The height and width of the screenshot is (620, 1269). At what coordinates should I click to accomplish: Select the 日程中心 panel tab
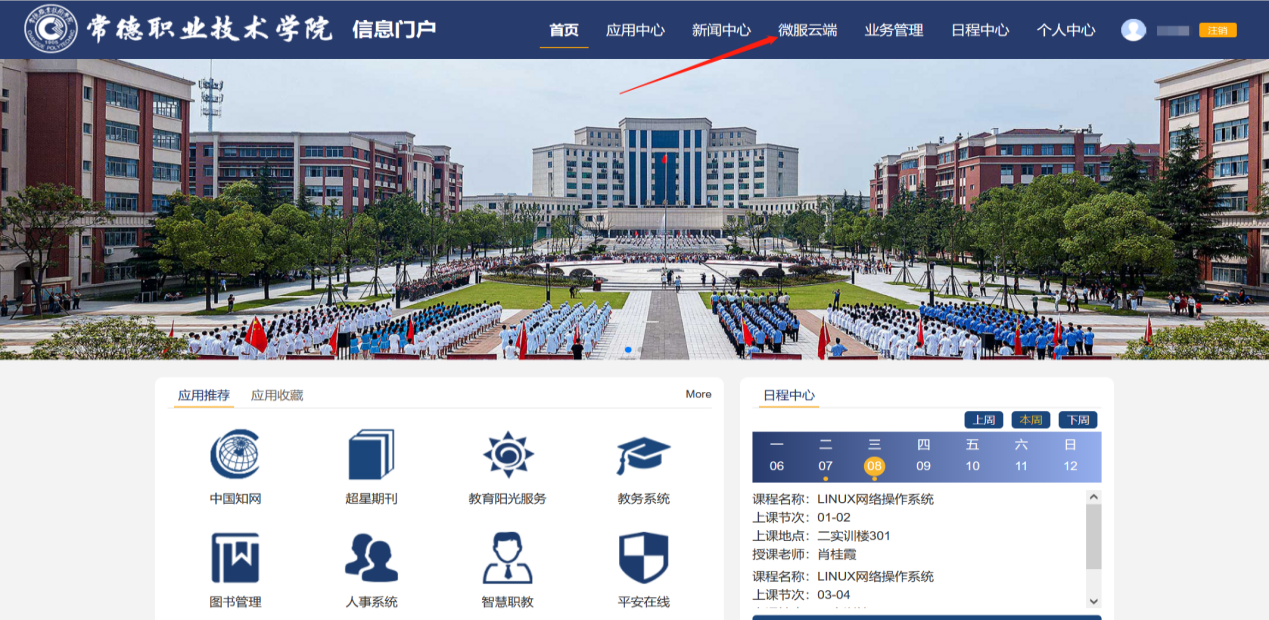coord(789,395)
